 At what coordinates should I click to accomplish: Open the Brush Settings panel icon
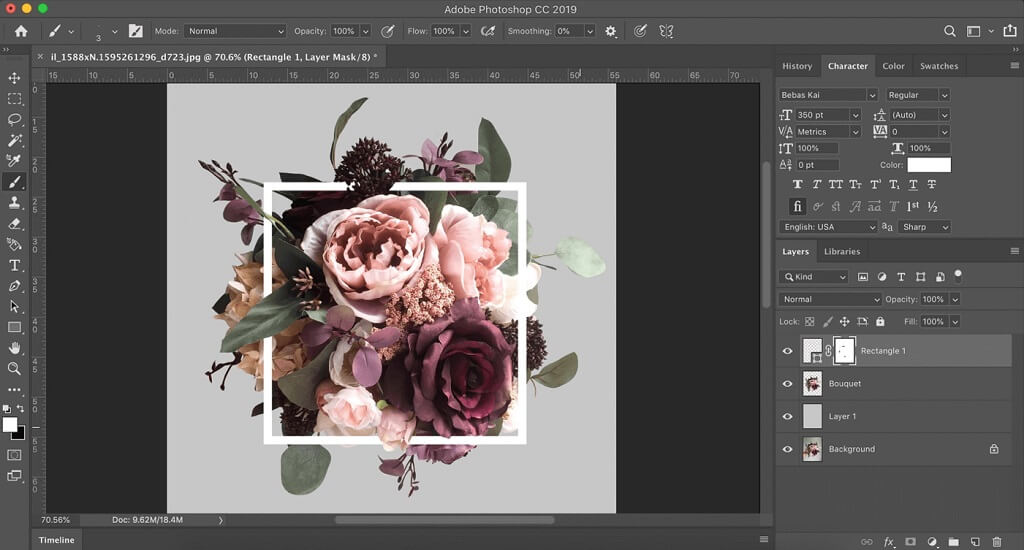(x=135, y=31)
